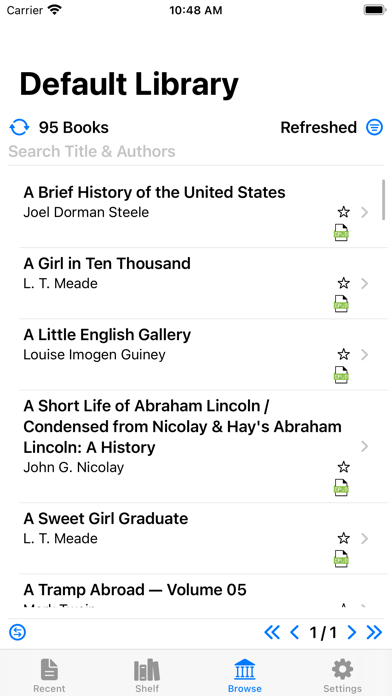Click EPUB format icon for A Girl in Ten Thousand
Image resolution: width=392 pixels, height=696 pixels.
tap(341, 304)
